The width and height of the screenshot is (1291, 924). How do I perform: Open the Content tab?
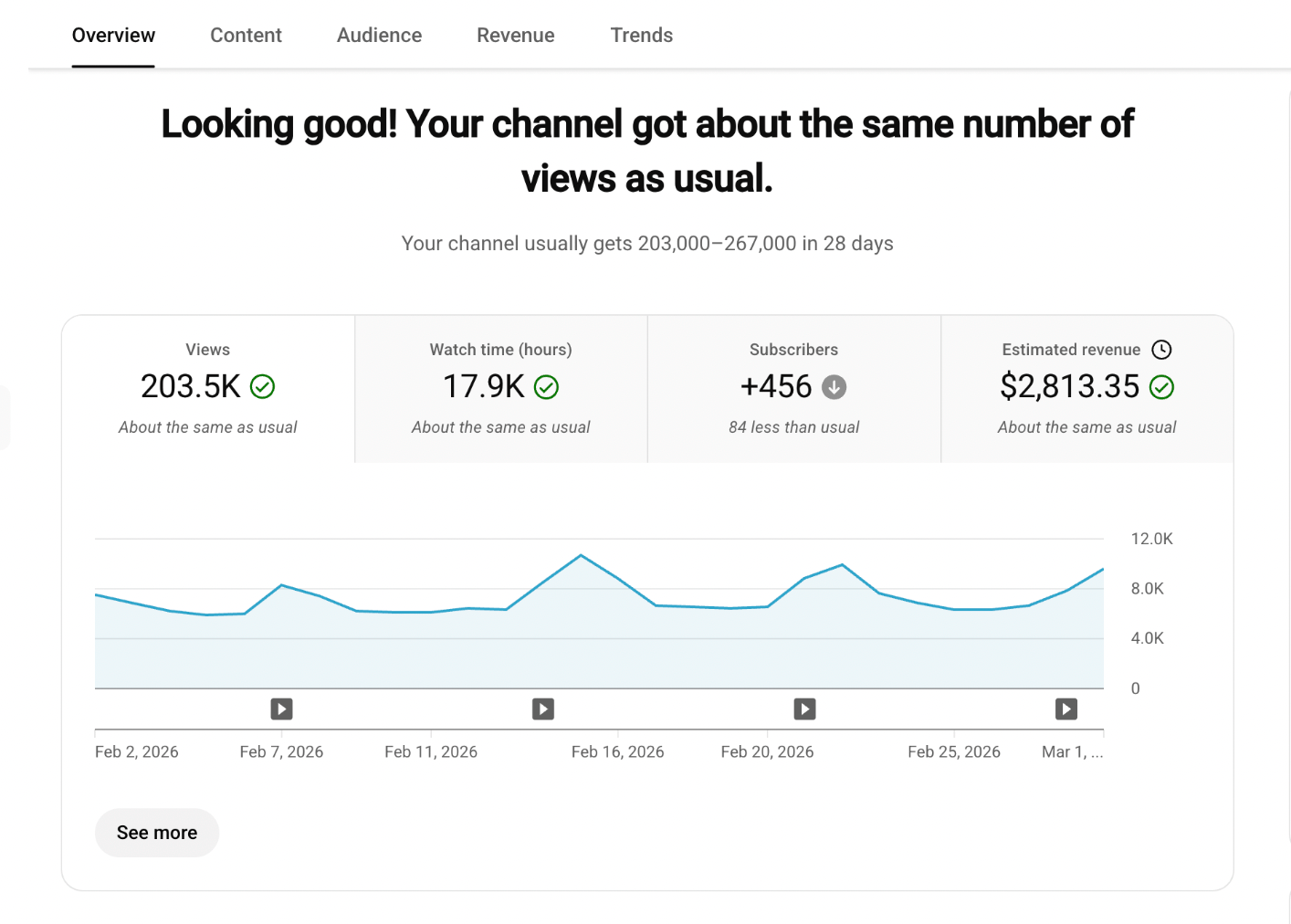[246, 36]
